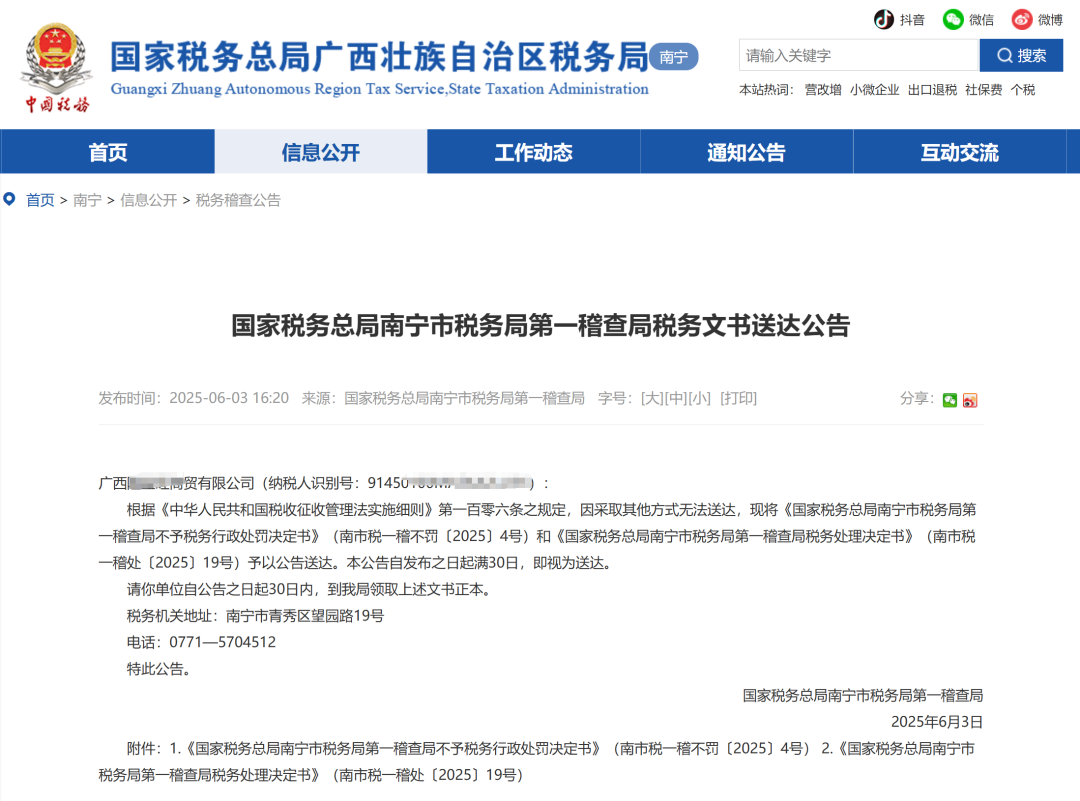
Task: Click the [打印] print link
Action: (x=740, y=398)
